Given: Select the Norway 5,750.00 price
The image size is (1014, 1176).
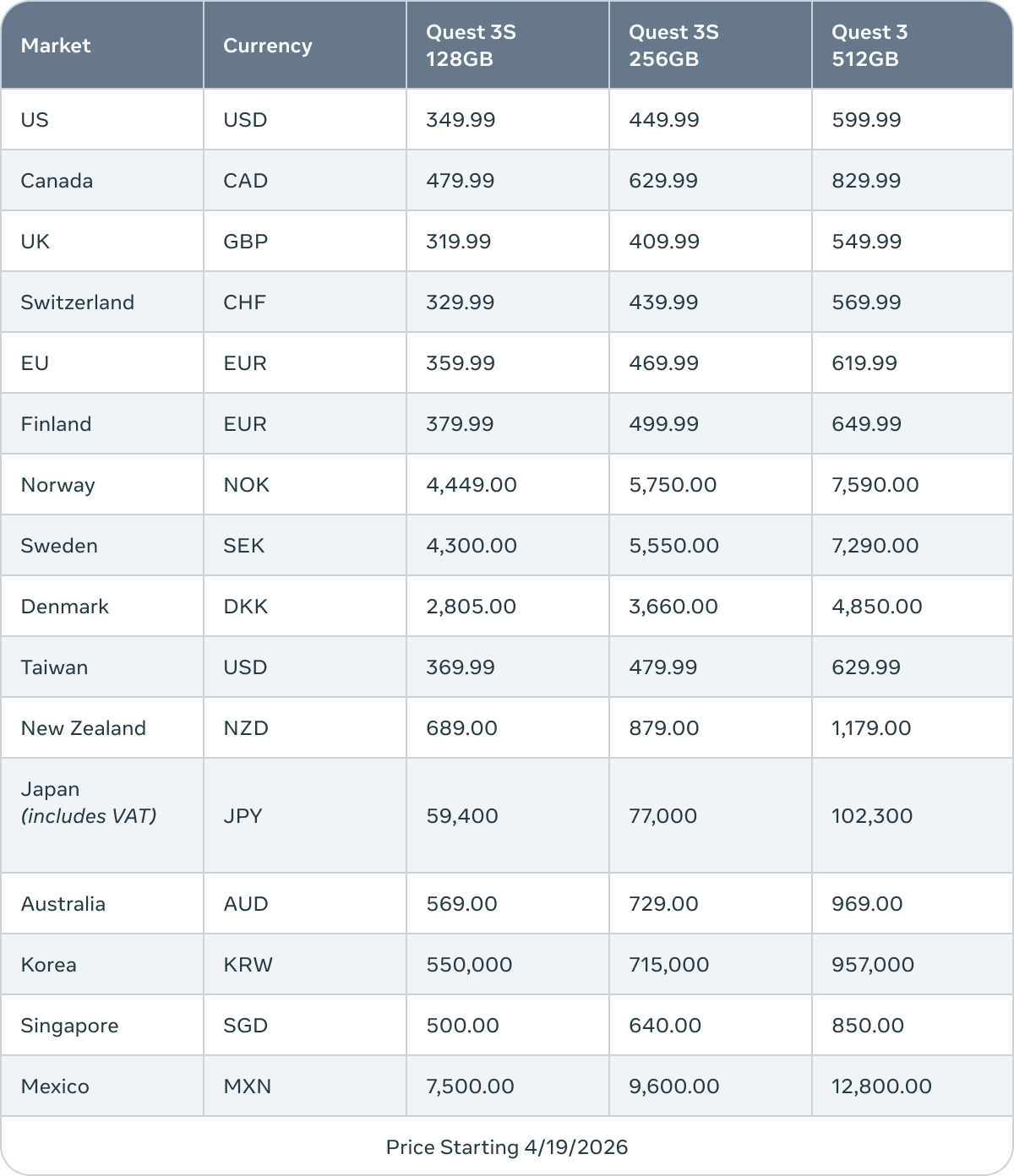Looking at the screenshot, I should click(673, 485).
